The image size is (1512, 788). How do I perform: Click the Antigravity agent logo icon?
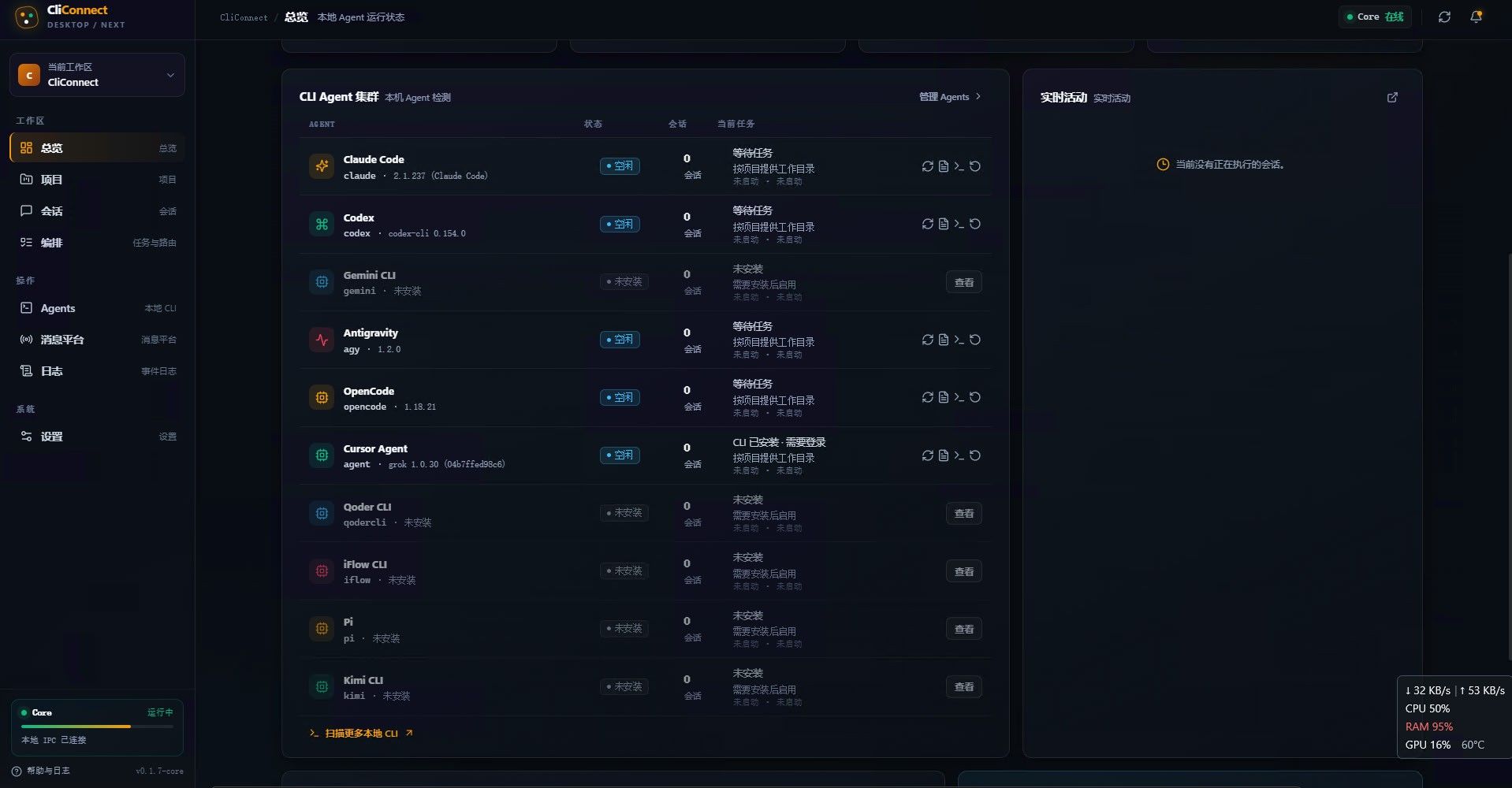click(322, 340)
